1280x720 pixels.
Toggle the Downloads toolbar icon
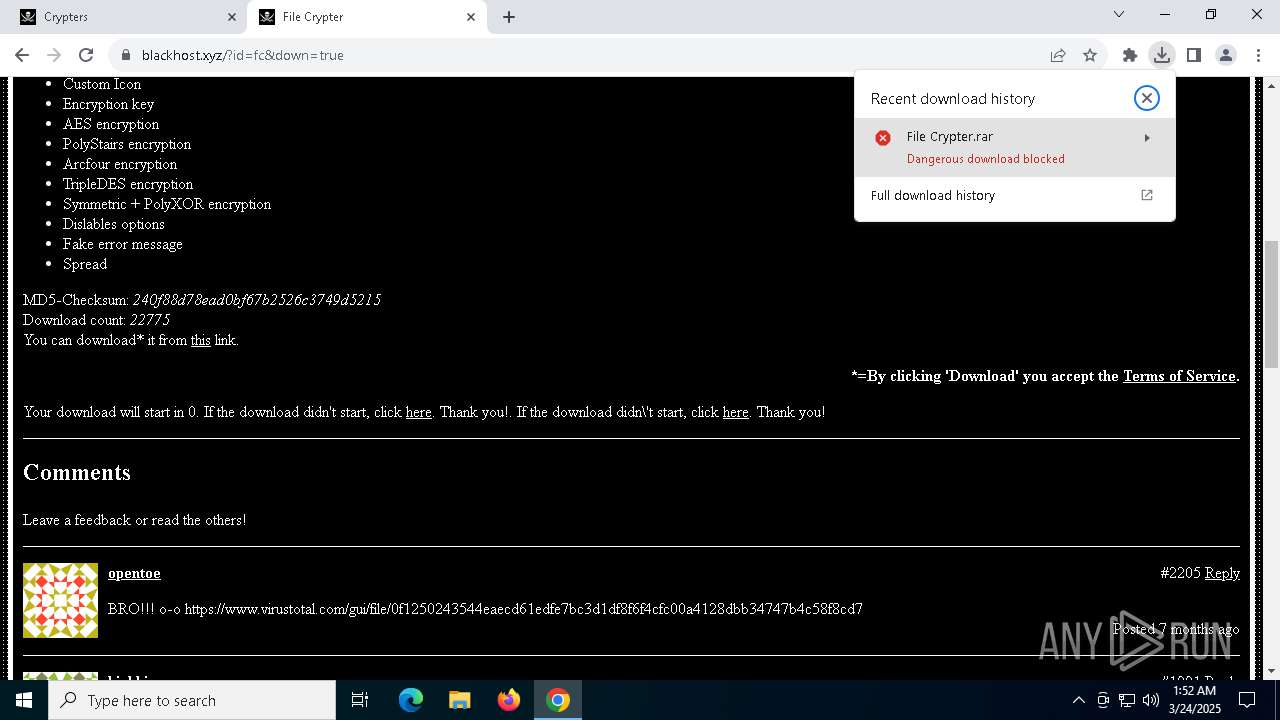[1162, 55]
